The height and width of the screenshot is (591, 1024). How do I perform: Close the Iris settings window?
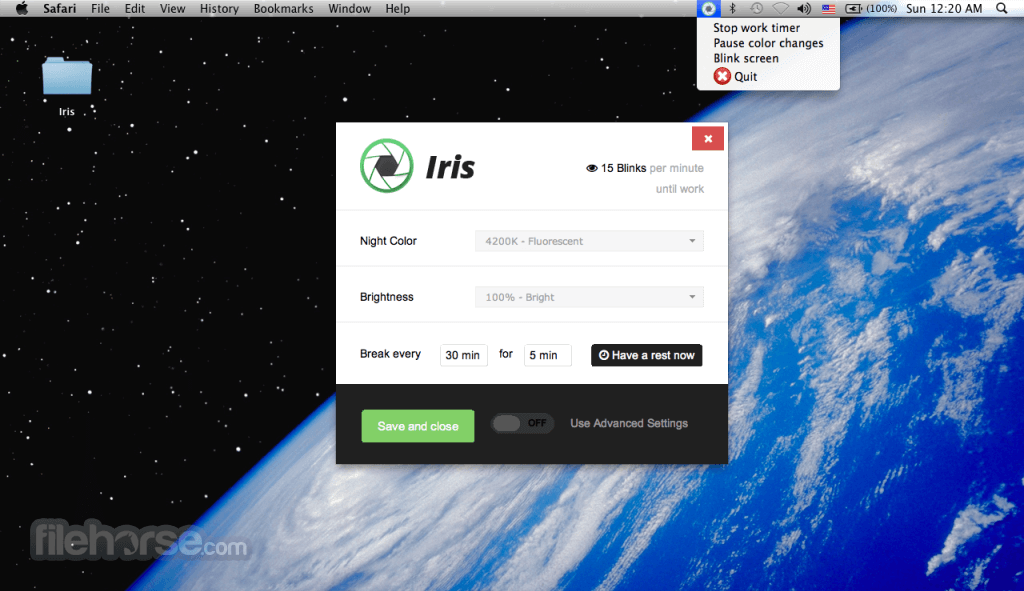click(708, 138)
